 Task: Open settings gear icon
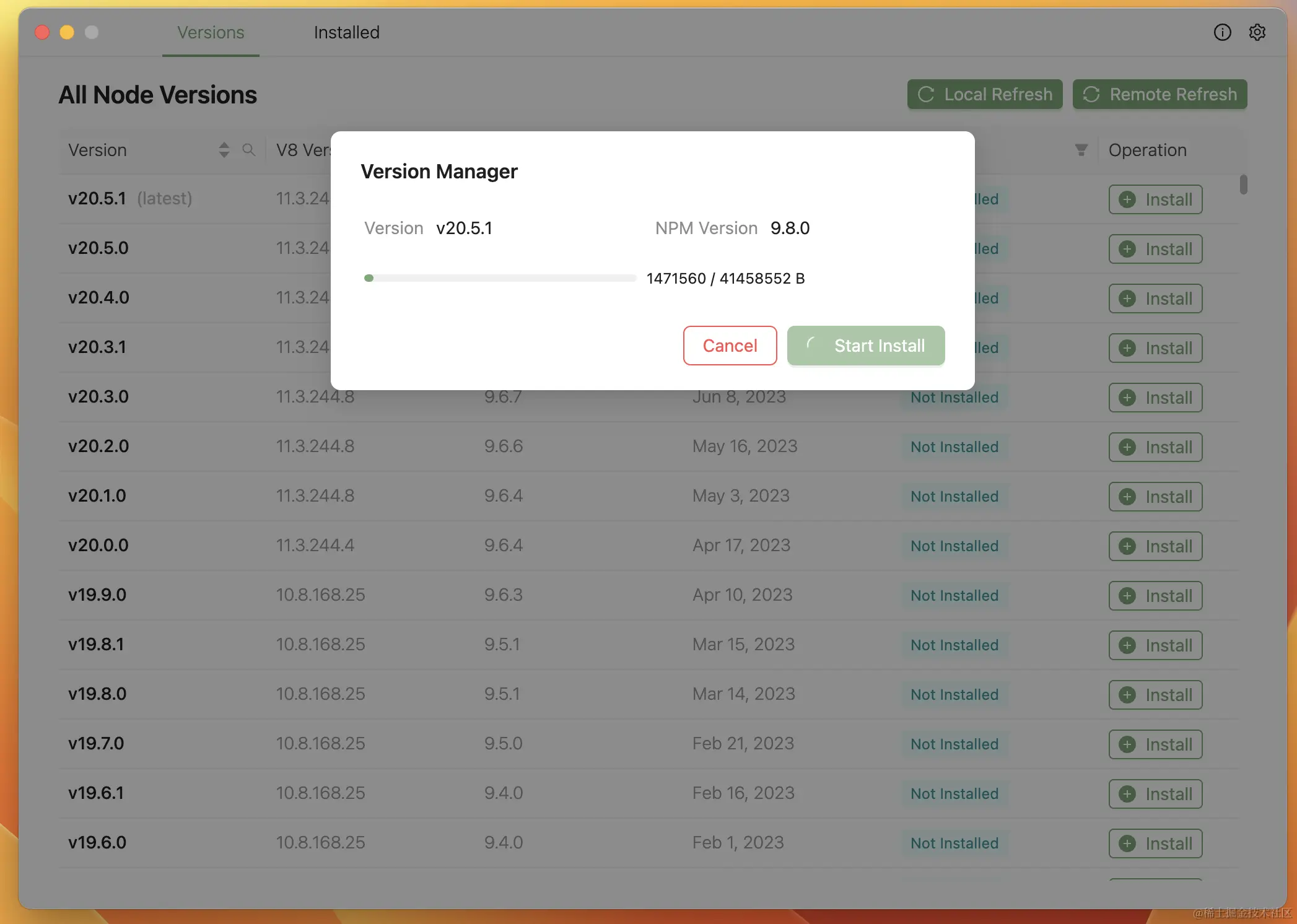coord(1257,32)
